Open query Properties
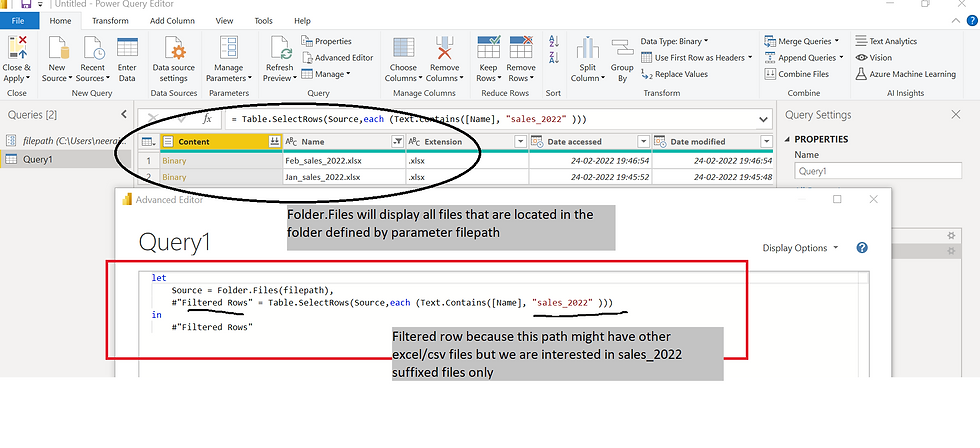The height and width of the screenshot is (448, 980). click(x=327, y=41)
